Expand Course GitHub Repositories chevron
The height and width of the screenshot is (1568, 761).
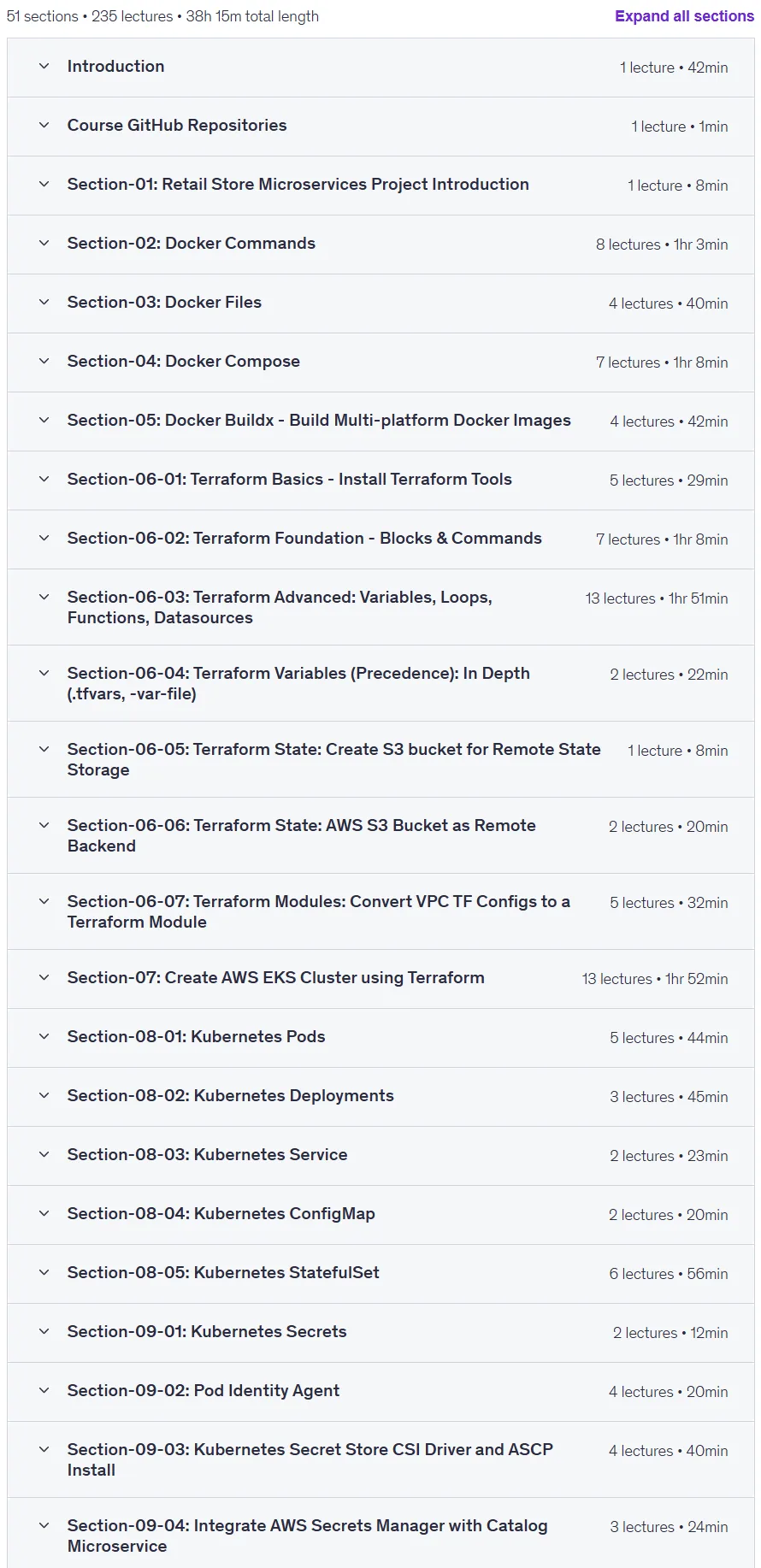click(44, 125)
